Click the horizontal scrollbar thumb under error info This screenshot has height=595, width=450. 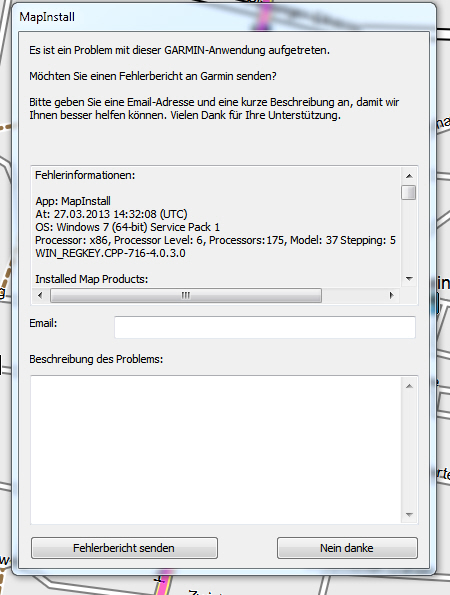[x=186, y=295]
